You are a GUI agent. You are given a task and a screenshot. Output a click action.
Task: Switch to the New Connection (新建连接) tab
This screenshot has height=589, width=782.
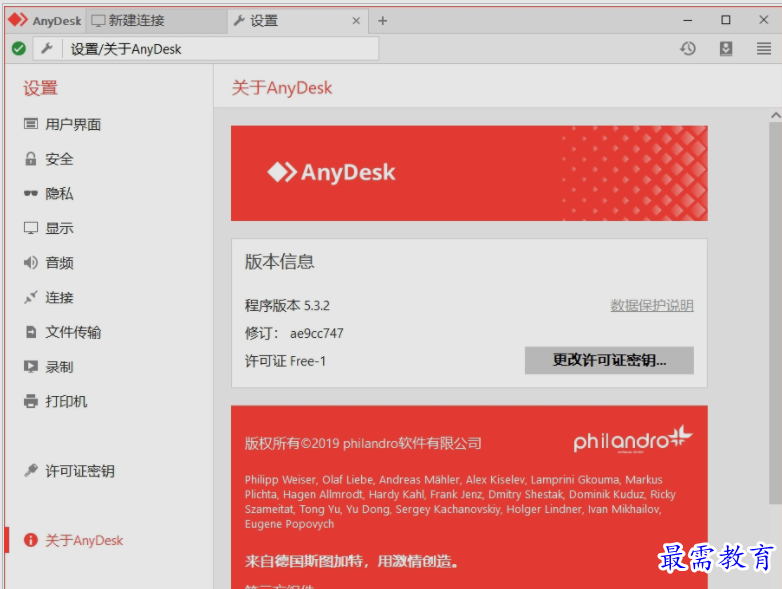coord(156,21)
